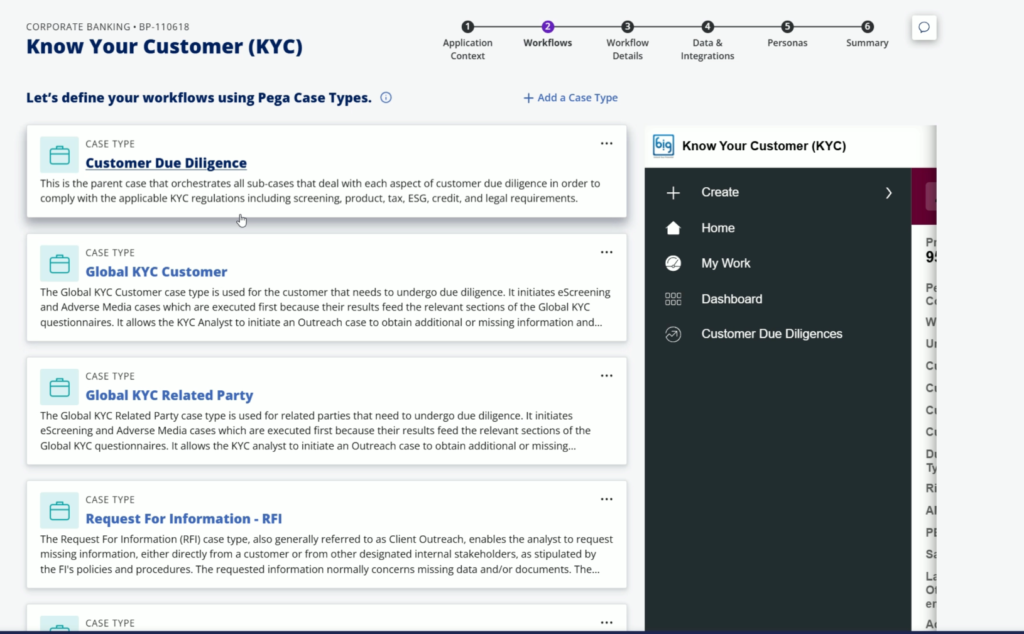
Task: Click the Know Your Customer (KYC) page title
Action: click(x=165, y=47)
